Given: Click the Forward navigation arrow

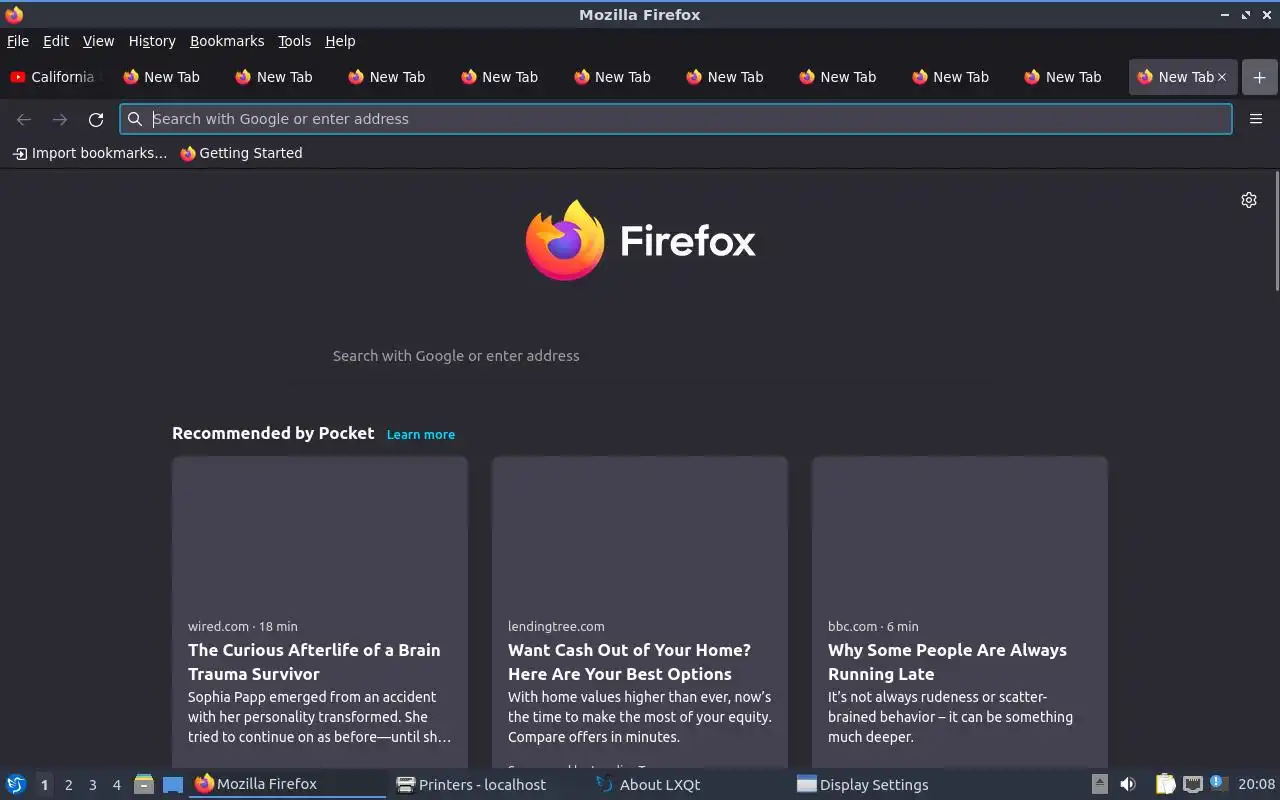Looking at the screenshot, I should [x=60, y=119].
